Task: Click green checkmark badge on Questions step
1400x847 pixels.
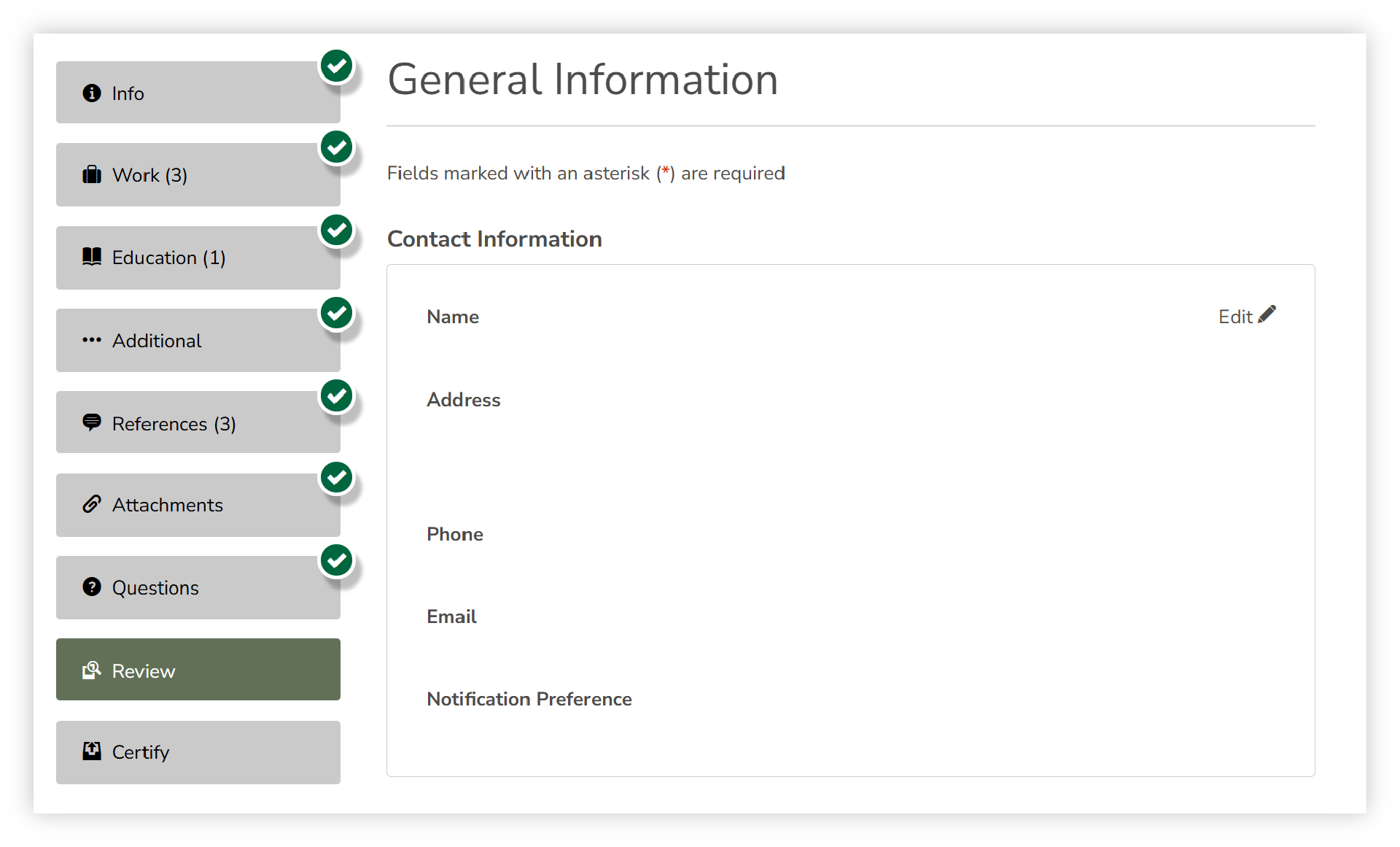Action: (337, 560)
